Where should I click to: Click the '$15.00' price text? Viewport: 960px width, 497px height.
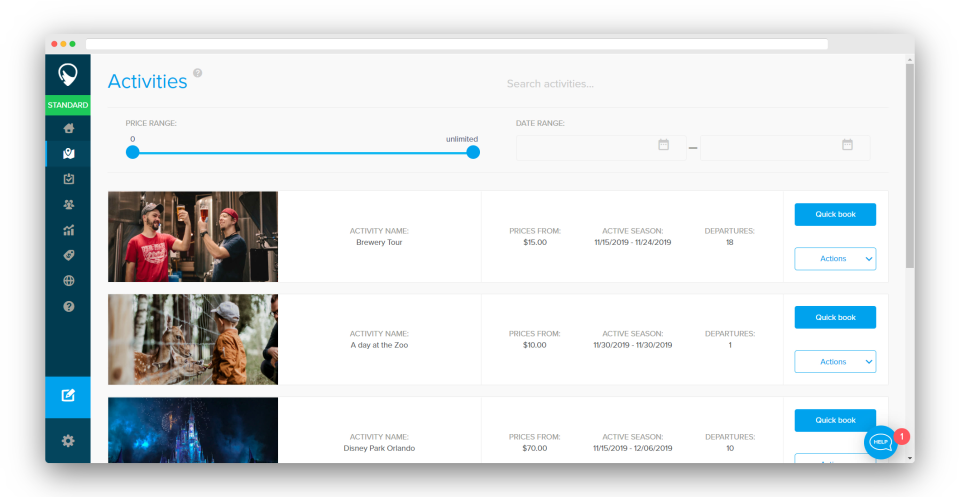coord(534,242)
